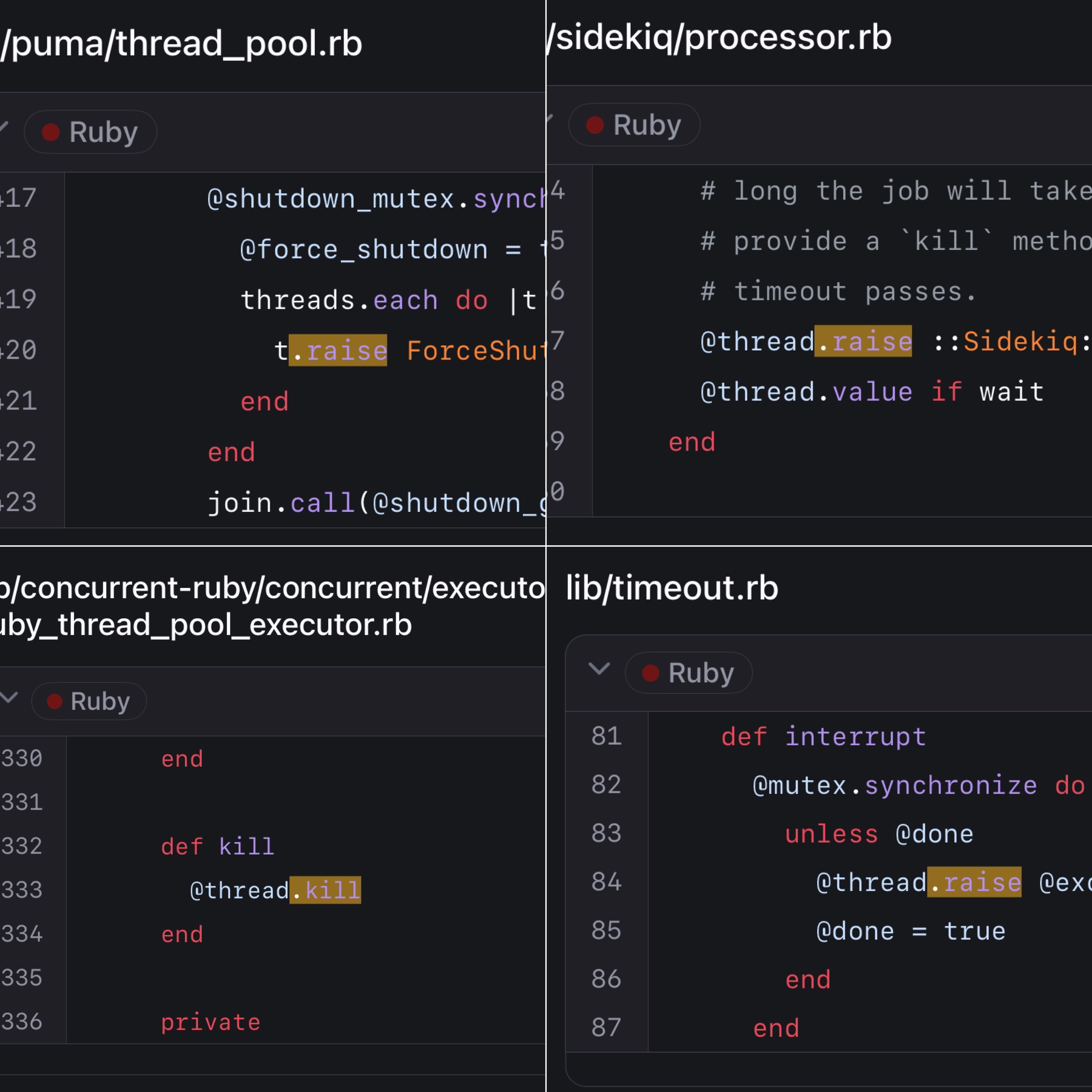Click highlighted .raise match on line 84
This screenshot has width=1092, height=1092.
pyautogui.click(x=974, y=882)
